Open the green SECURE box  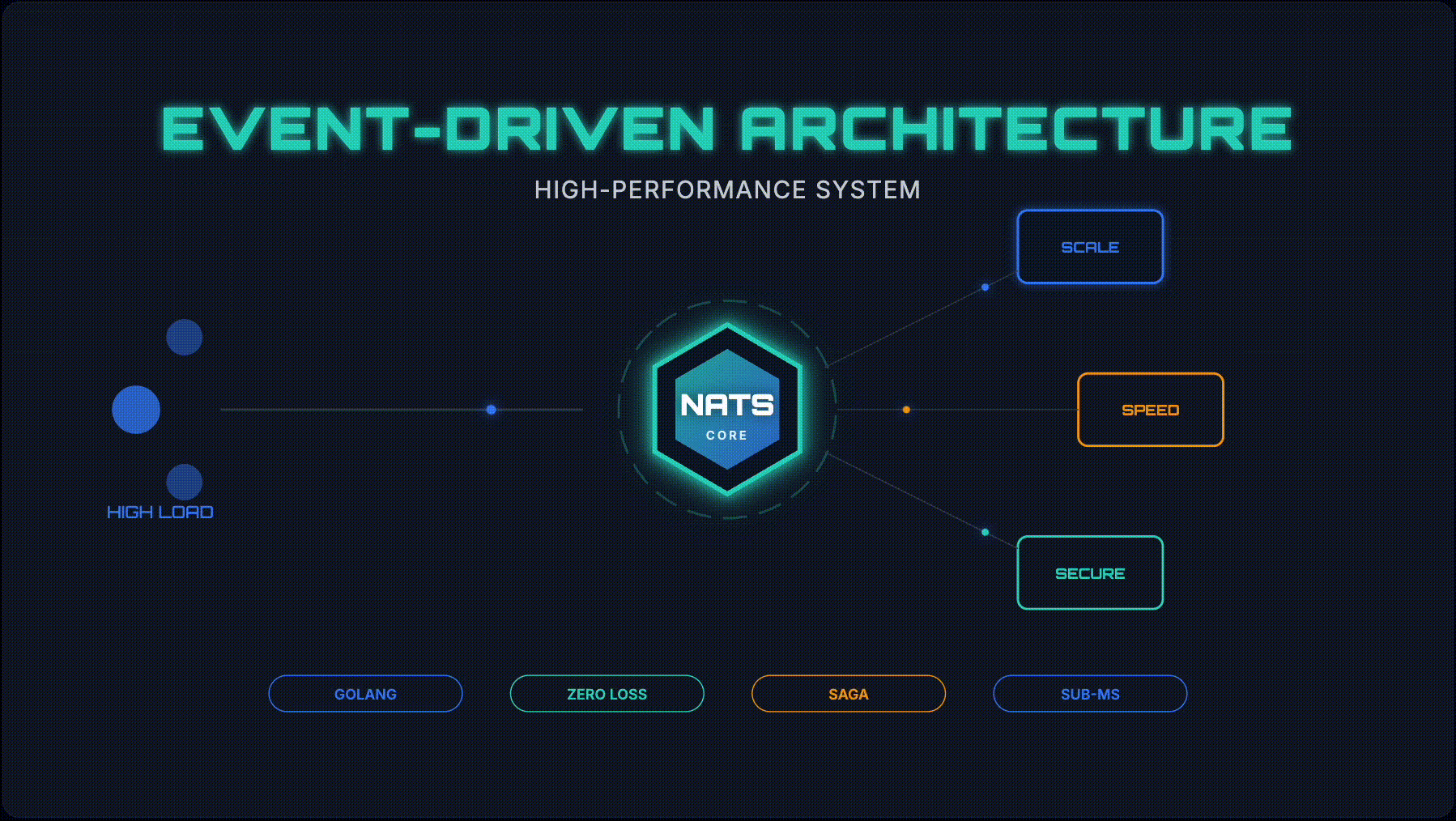coord(1090,573)
